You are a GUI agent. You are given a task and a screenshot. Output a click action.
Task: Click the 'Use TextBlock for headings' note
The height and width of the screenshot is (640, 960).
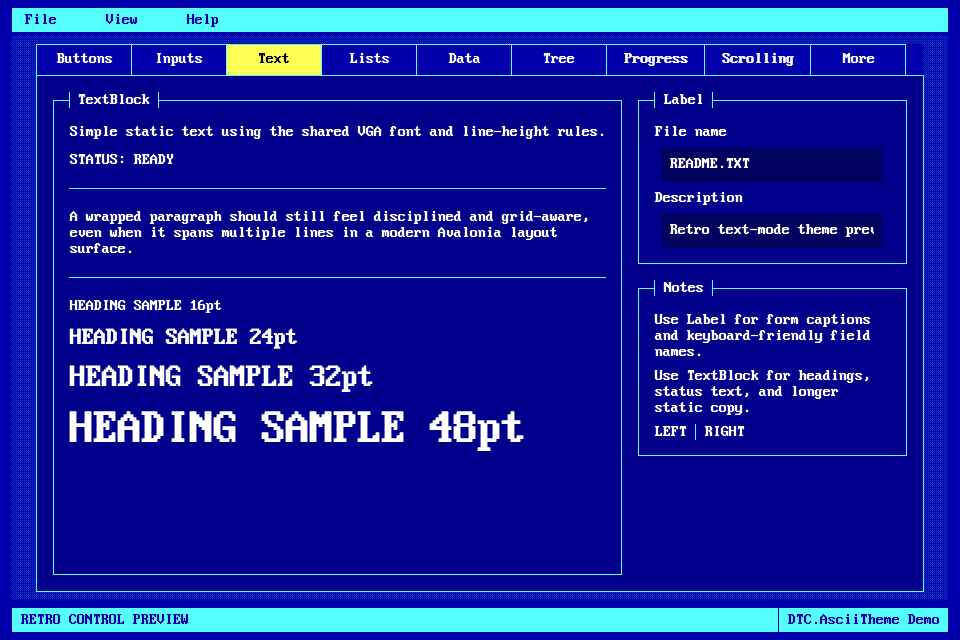762,392
